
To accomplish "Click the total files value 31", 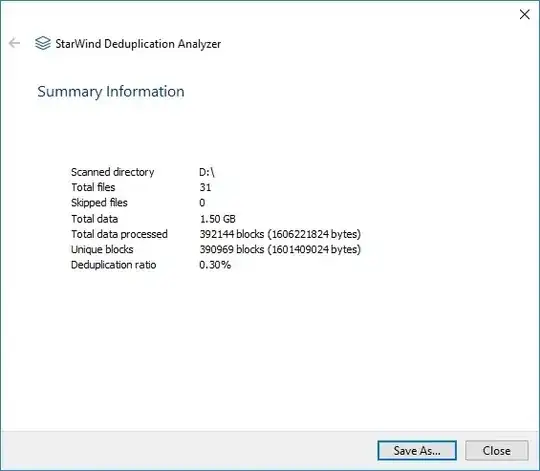I will click(x=205, y=187).
